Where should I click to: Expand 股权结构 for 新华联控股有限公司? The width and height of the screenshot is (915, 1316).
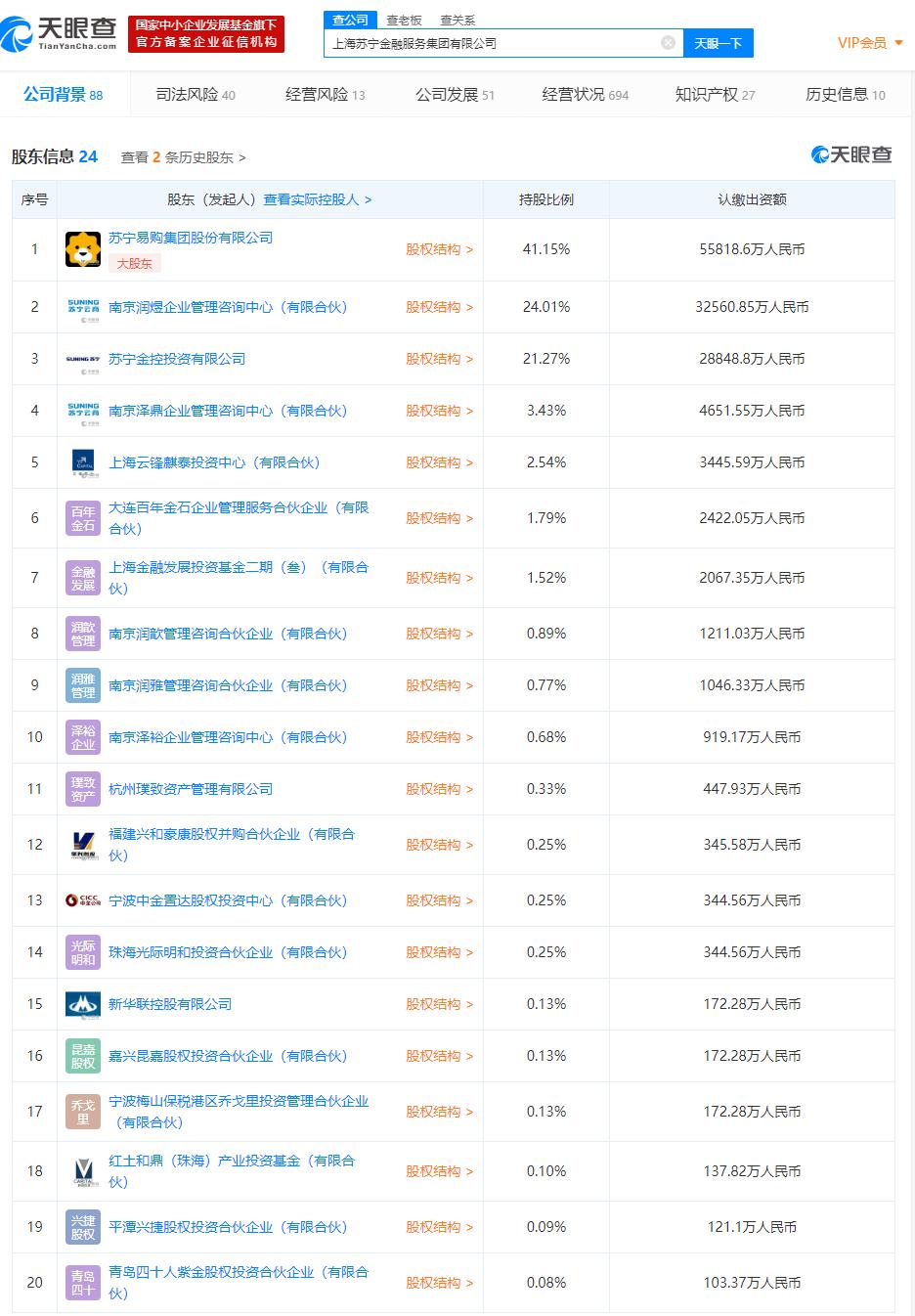439,1004
